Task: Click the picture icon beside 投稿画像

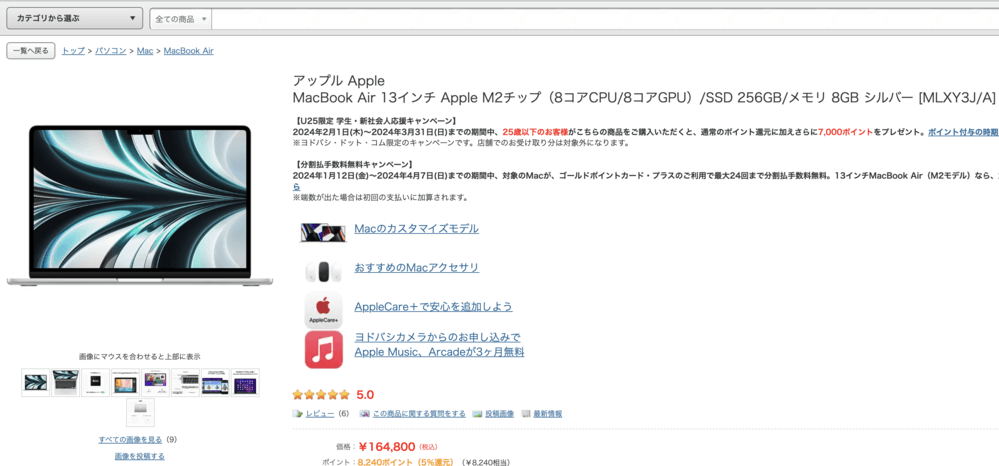Action: pos(477,414)
